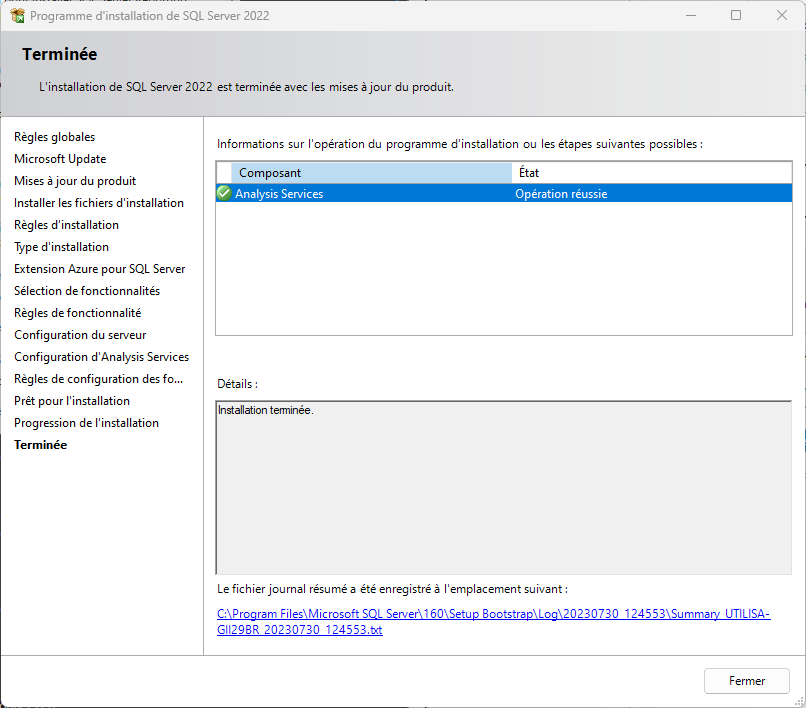Select Extension Azure pour SQL Server step
The width and height of the screenshot is (806, 708).
100,269
